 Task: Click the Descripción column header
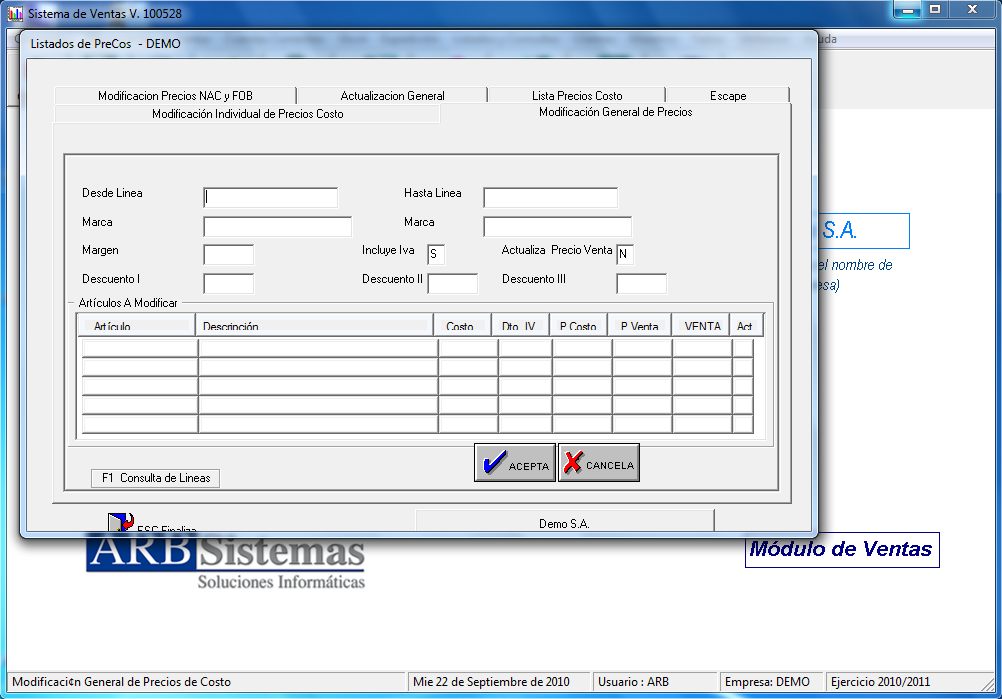[x=314, y=326]
